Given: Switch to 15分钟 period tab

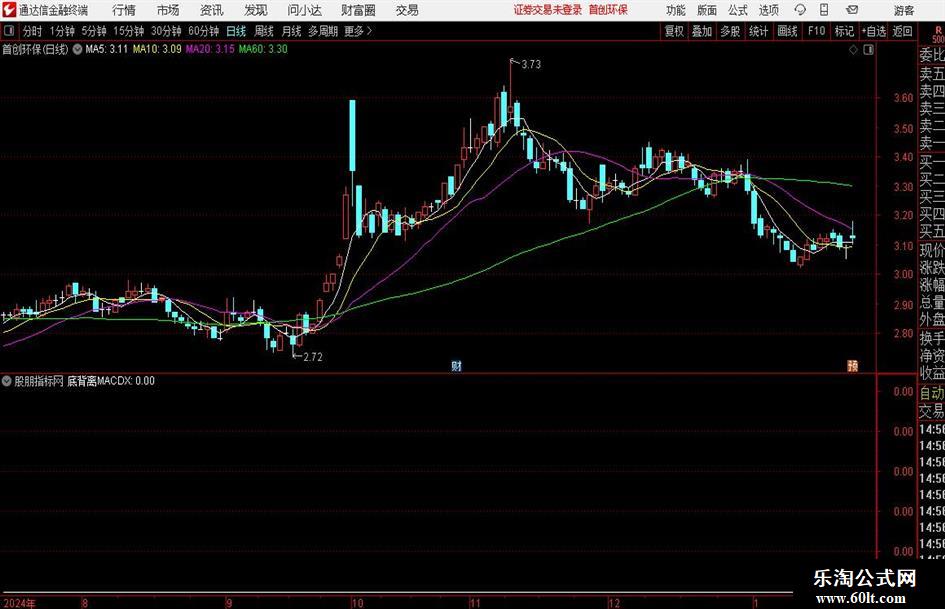Looking at the screenshot, I should [x=129, y=31].
